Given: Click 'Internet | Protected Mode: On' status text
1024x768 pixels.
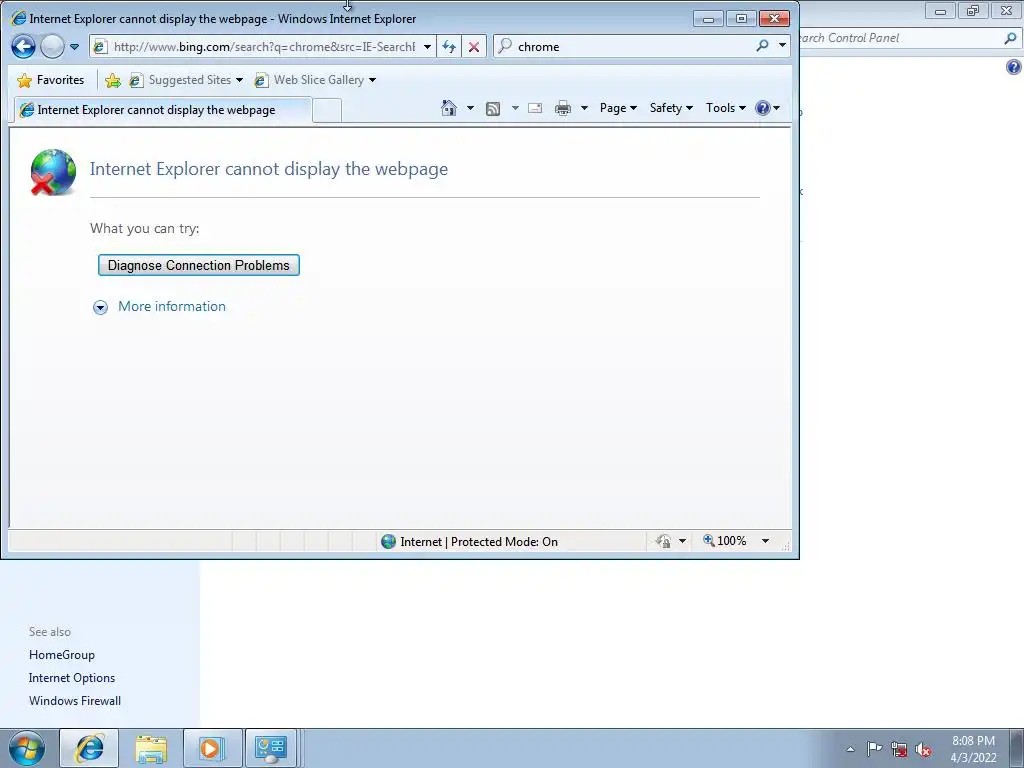Looking at the screenshot, I should coord(479,541).
